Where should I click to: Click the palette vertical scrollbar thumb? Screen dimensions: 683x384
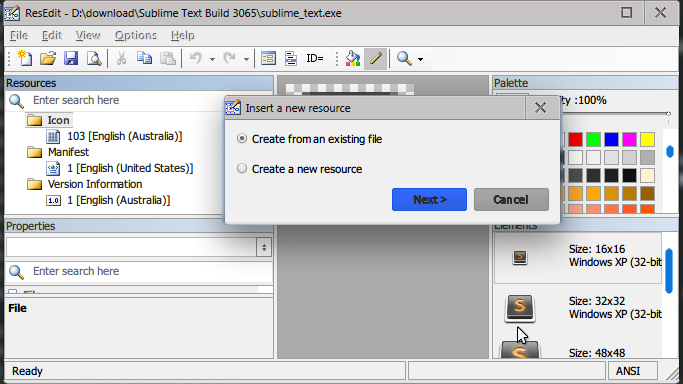tap(670, 152)
